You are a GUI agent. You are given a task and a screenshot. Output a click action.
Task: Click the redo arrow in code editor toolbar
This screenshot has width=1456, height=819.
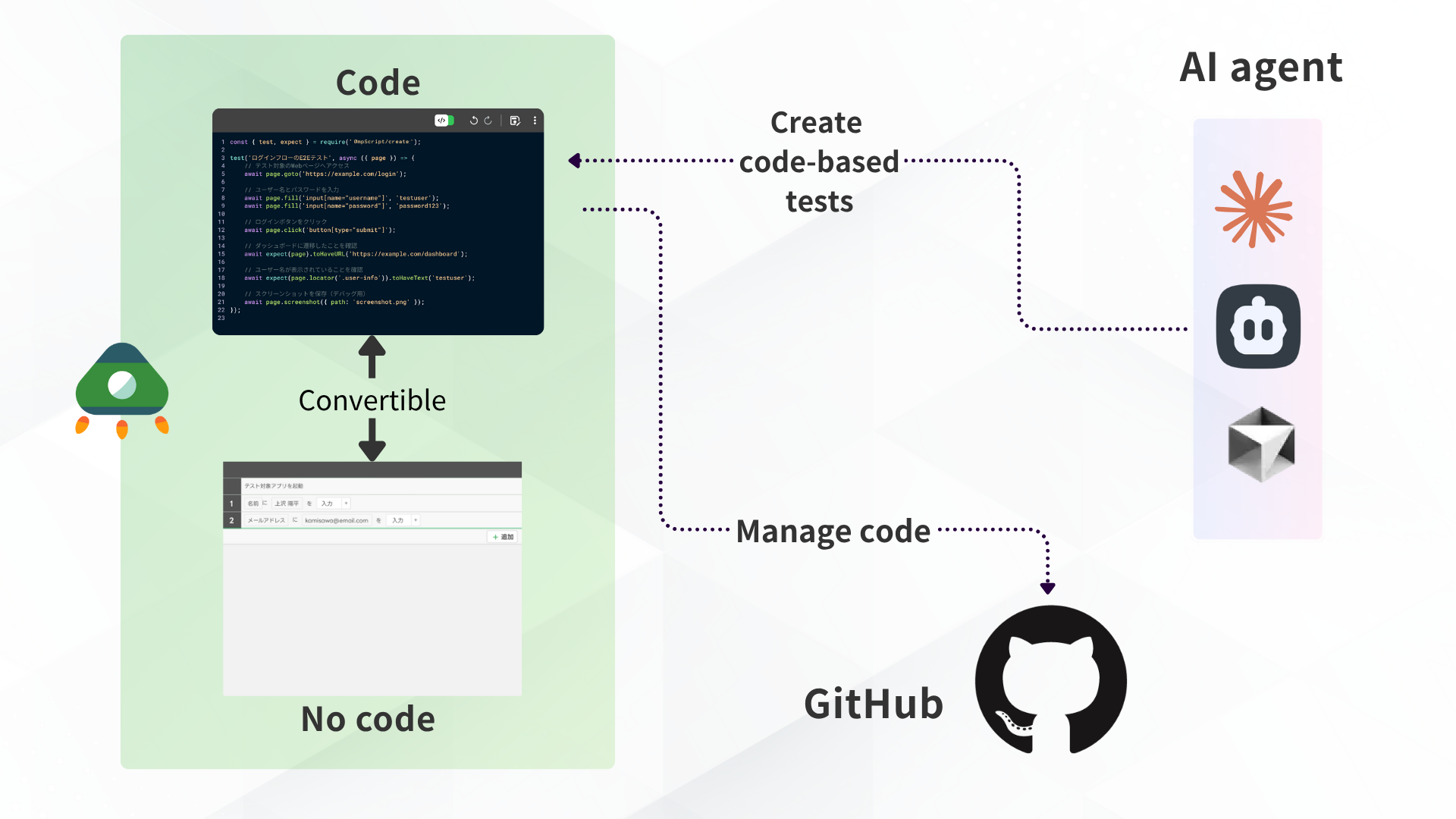488,121
